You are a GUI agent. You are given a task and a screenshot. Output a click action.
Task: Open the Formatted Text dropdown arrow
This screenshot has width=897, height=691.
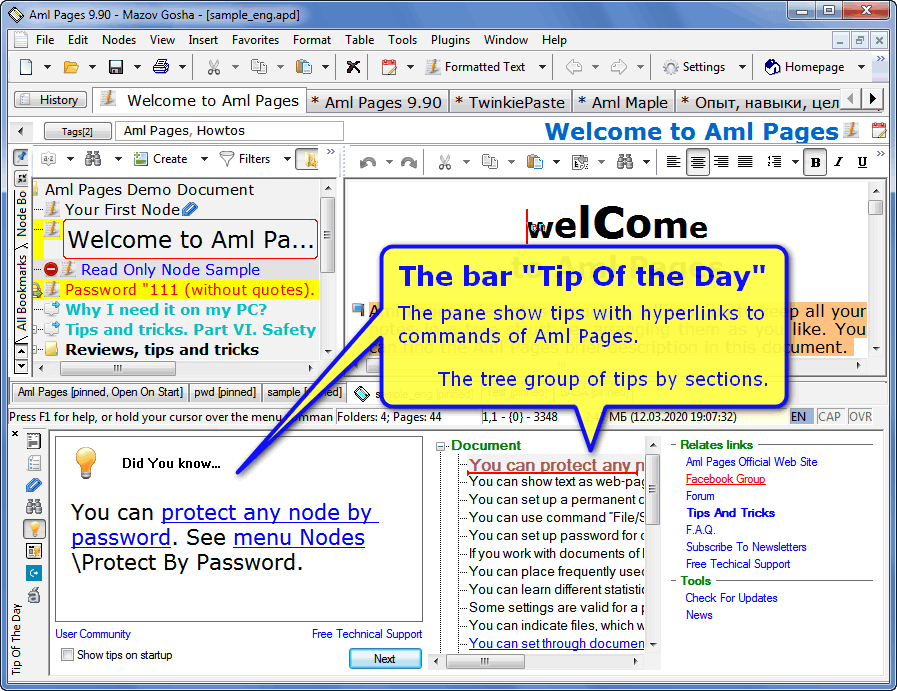point(542,67)
